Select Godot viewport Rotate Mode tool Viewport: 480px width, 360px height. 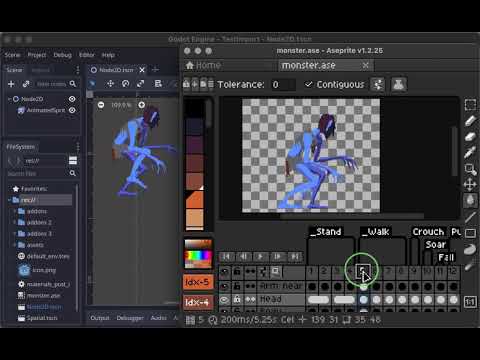(x=125, y=84)
